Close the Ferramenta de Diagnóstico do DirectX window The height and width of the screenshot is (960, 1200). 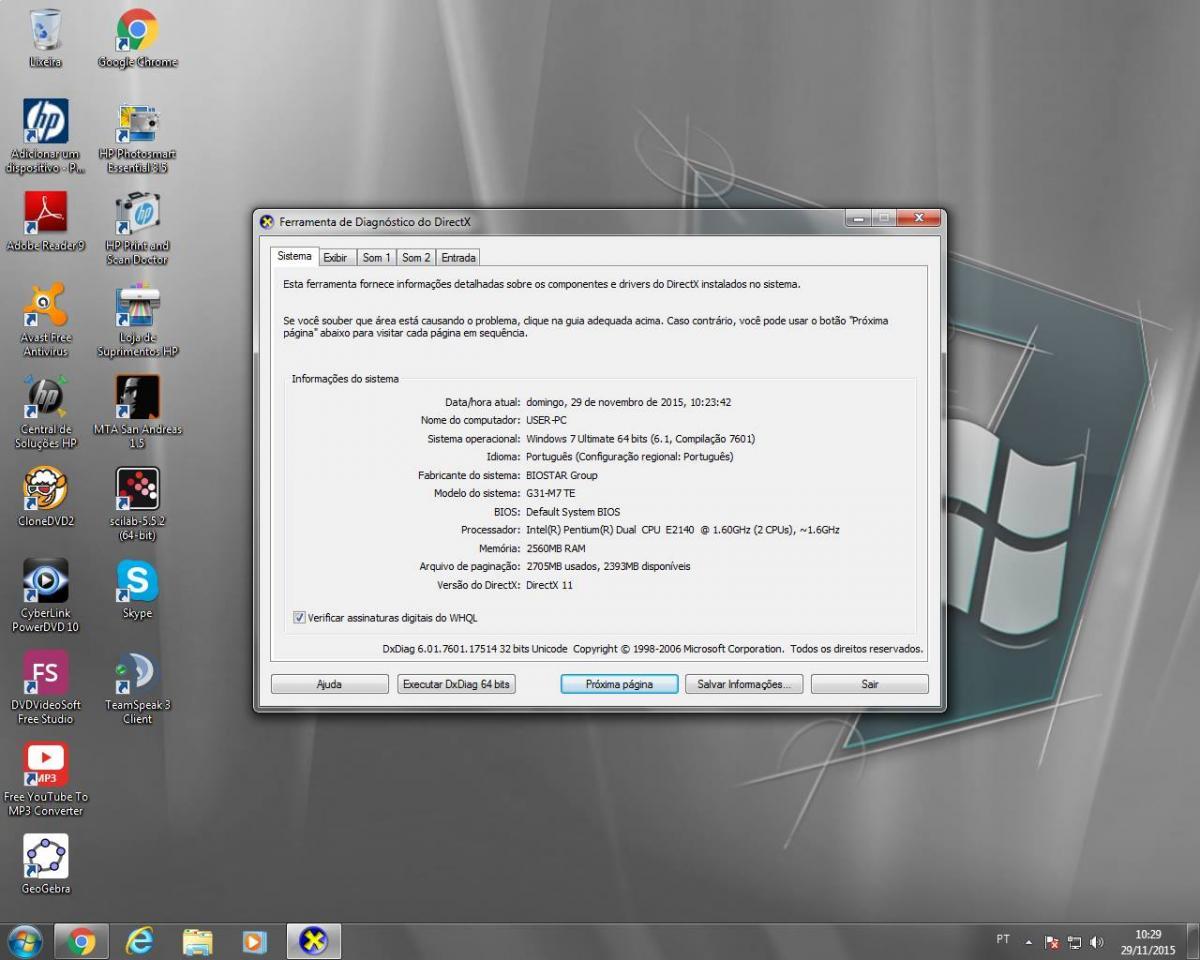click(x=918, y=218)
